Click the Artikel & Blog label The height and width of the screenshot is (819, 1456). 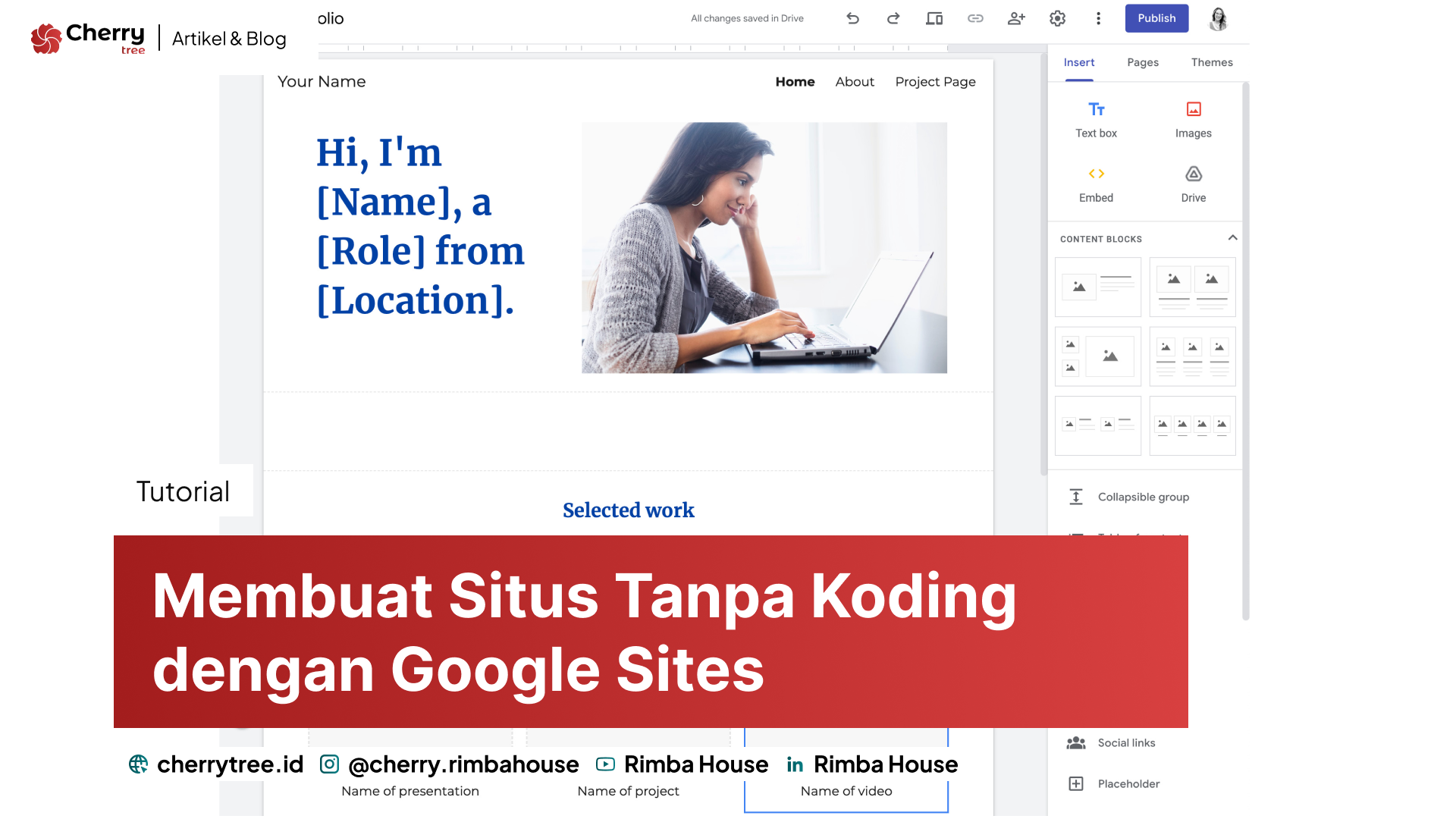tap(229, 39)
